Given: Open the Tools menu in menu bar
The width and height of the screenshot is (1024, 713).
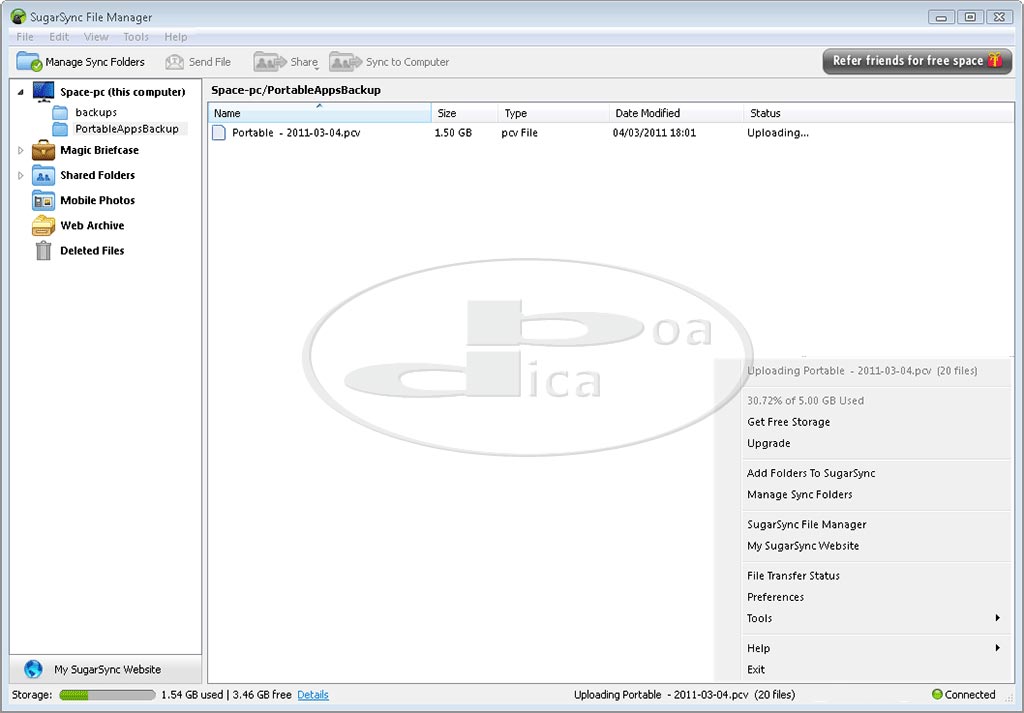Looking at the screenshot, I should (x=136, y=37).
